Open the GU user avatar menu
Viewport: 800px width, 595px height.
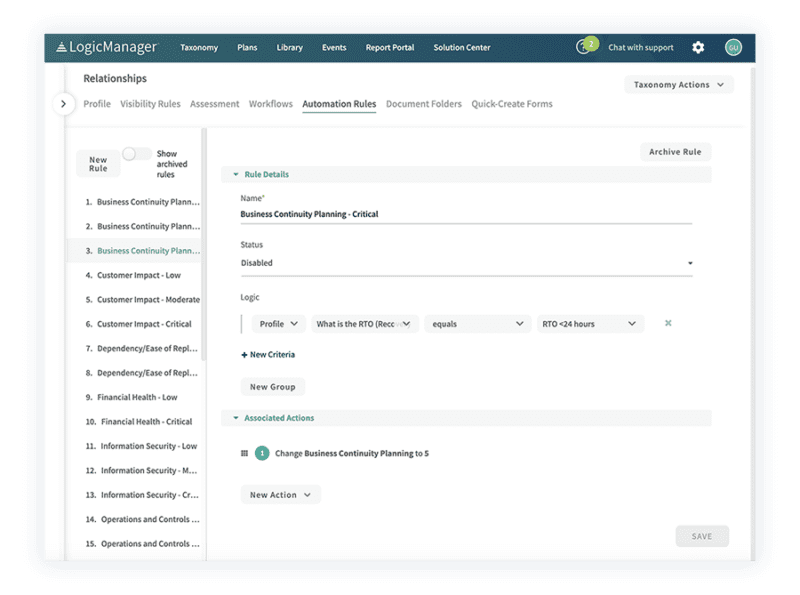pos(733,47)
